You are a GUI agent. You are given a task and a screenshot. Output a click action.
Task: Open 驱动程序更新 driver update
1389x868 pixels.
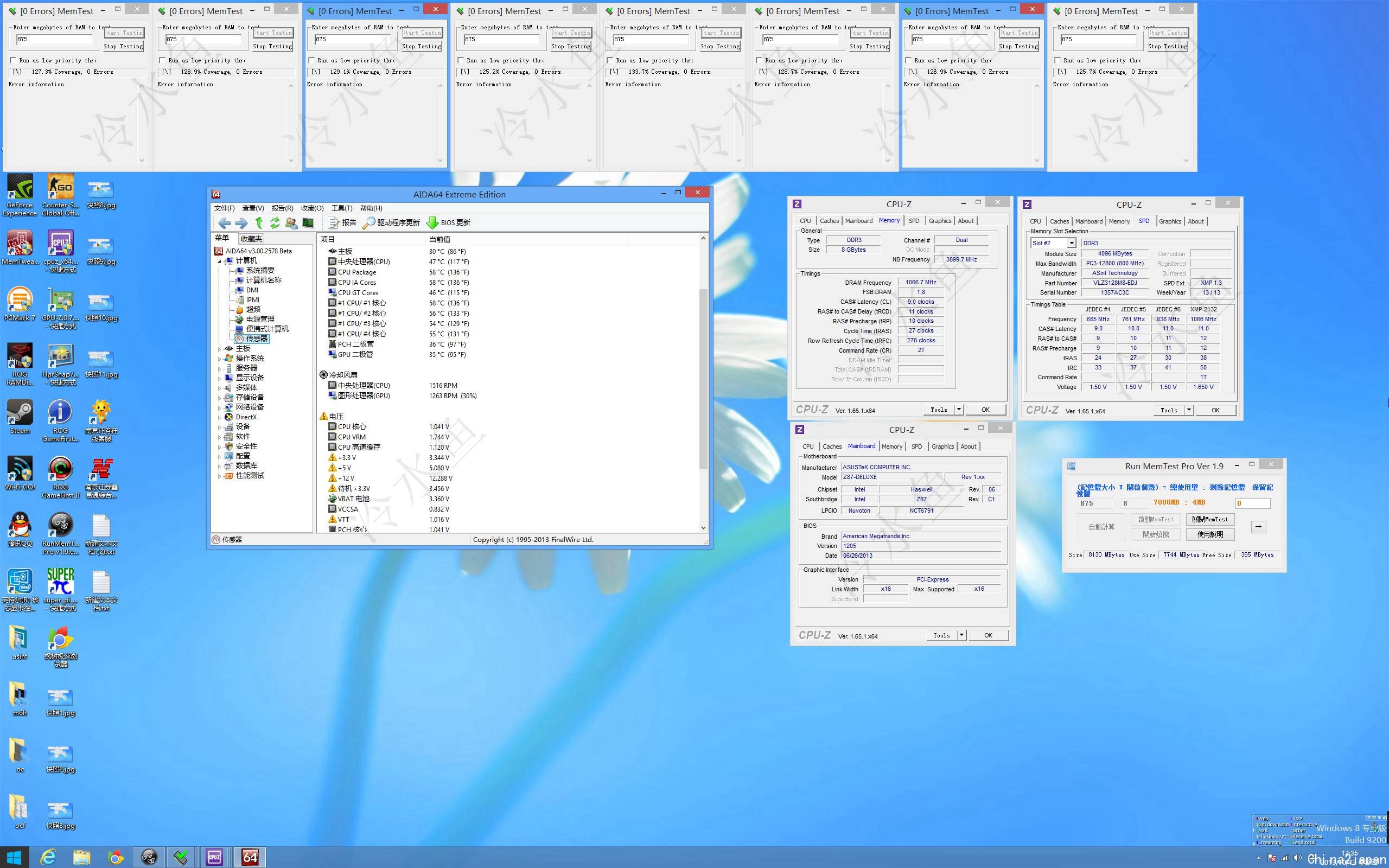coord(391,223)
